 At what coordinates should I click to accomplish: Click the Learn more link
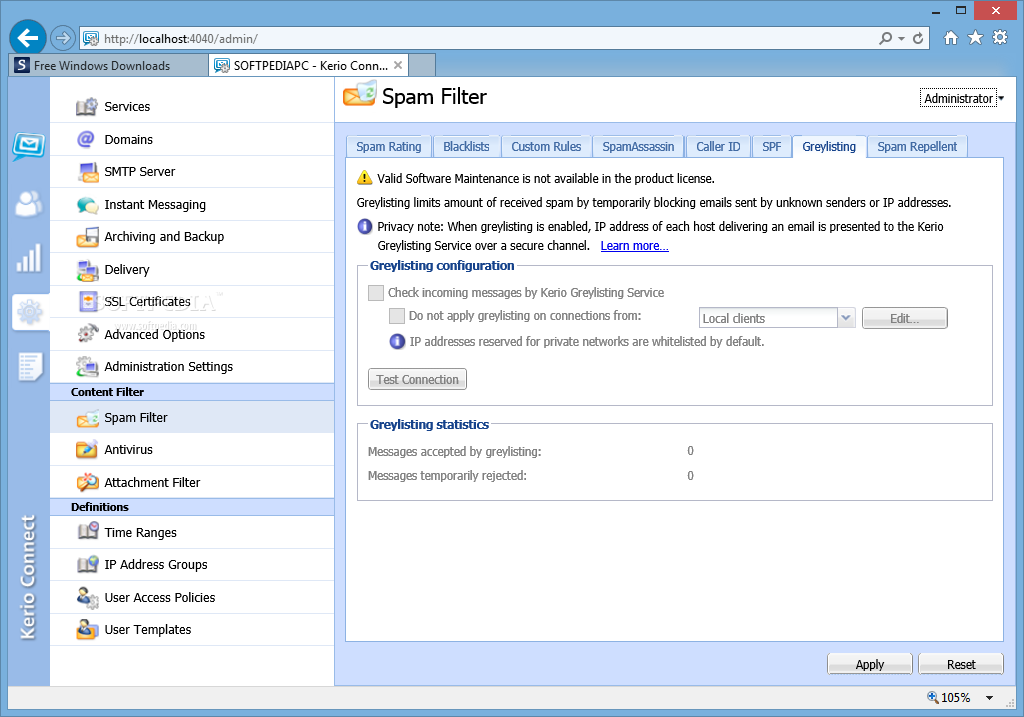[634, 246]
